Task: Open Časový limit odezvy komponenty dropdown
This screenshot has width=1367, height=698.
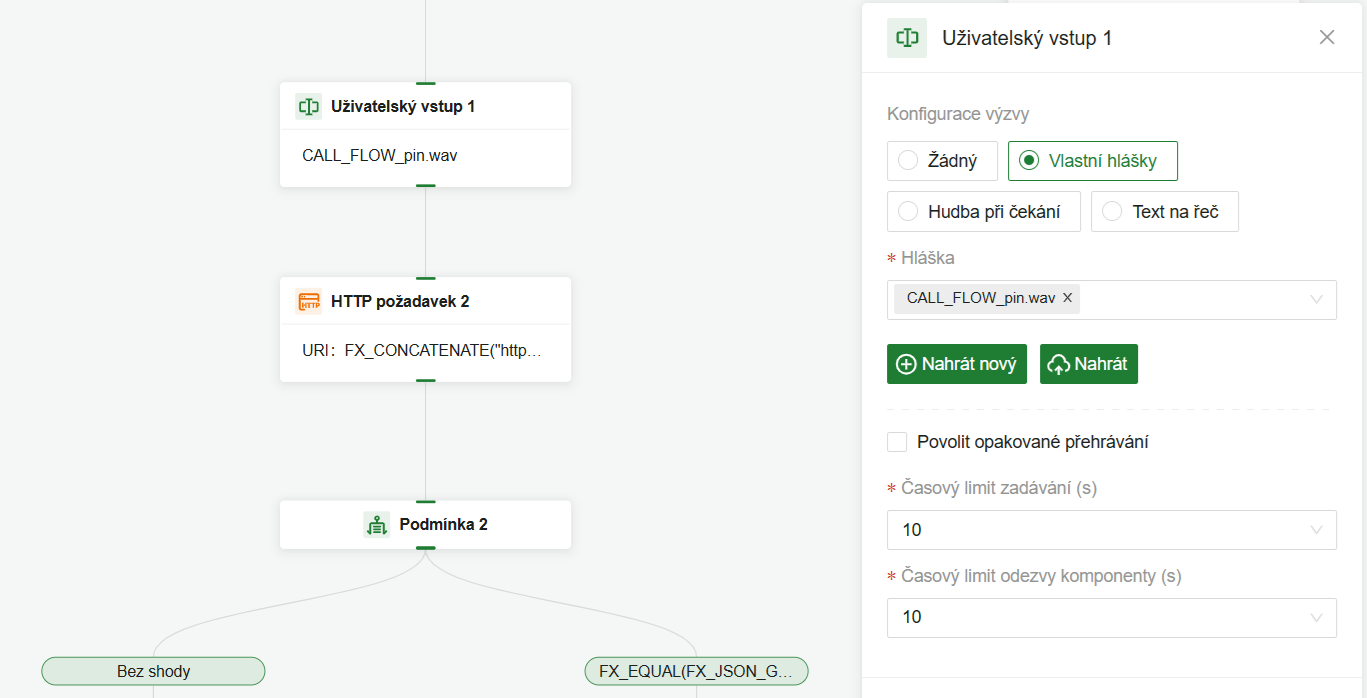Action: 1316,617
